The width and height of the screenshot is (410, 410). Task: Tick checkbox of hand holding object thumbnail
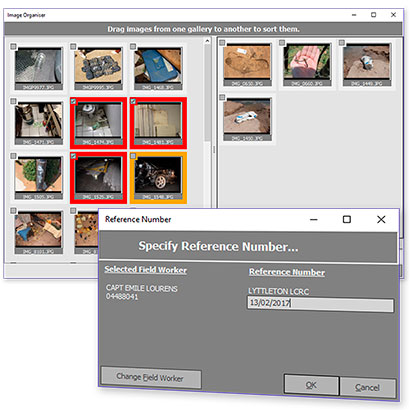pyautogui.click(x=282, y=43)
